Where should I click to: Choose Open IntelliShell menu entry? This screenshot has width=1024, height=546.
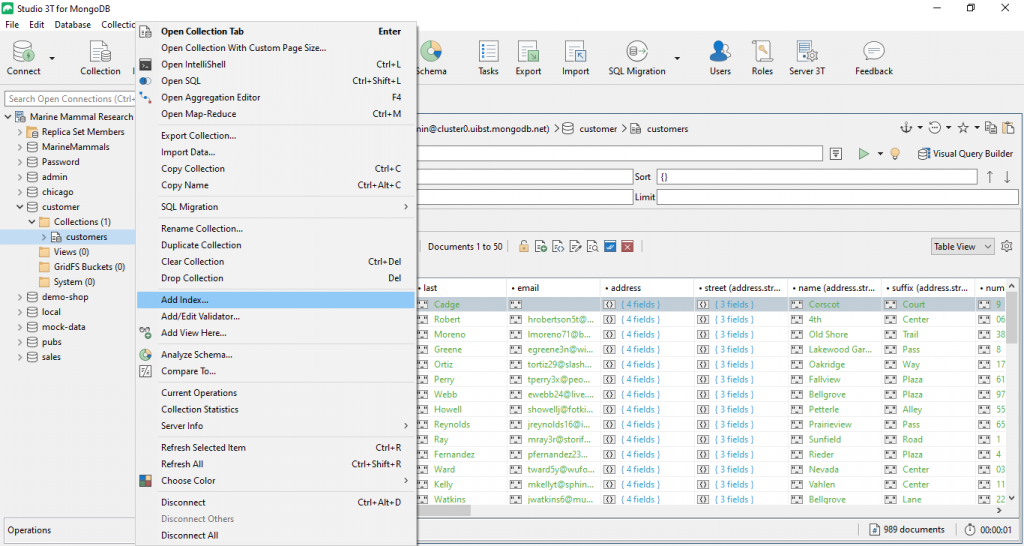[276, 64]
